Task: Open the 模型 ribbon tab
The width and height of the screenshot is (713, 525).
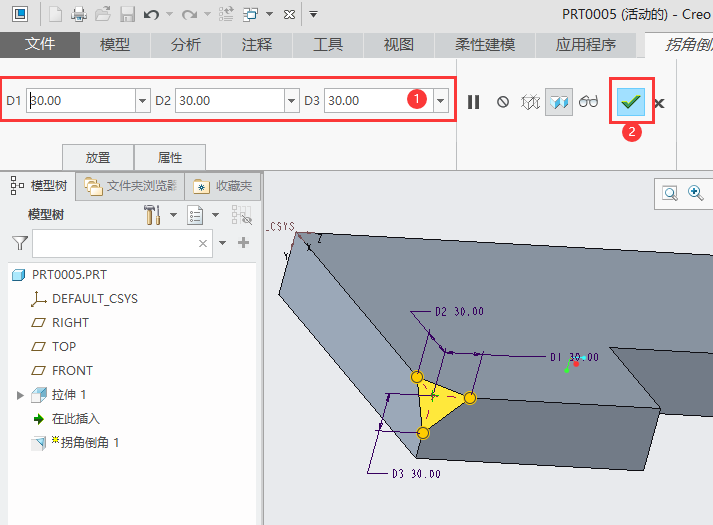Action: (115, 45)
